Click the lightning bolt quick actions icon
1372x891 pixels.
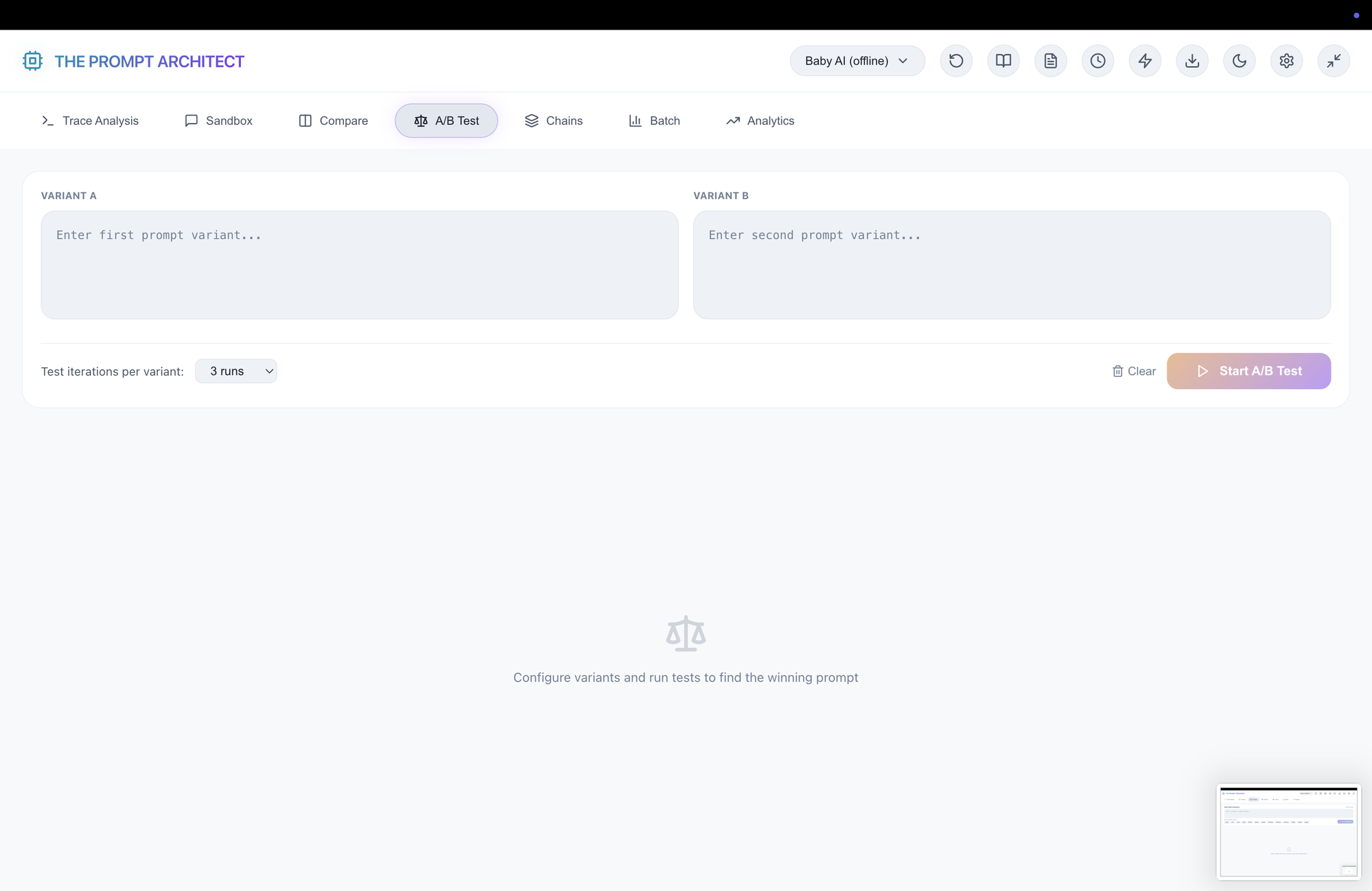click(1145, 61)
